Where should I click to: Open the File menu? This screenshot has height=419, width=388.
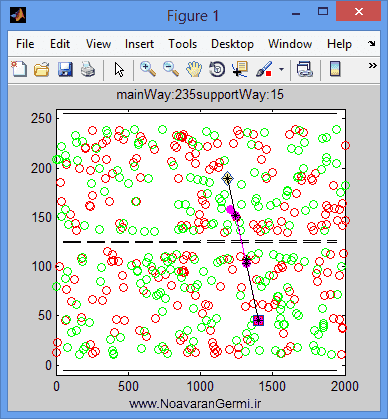click(x=25, y=44)
